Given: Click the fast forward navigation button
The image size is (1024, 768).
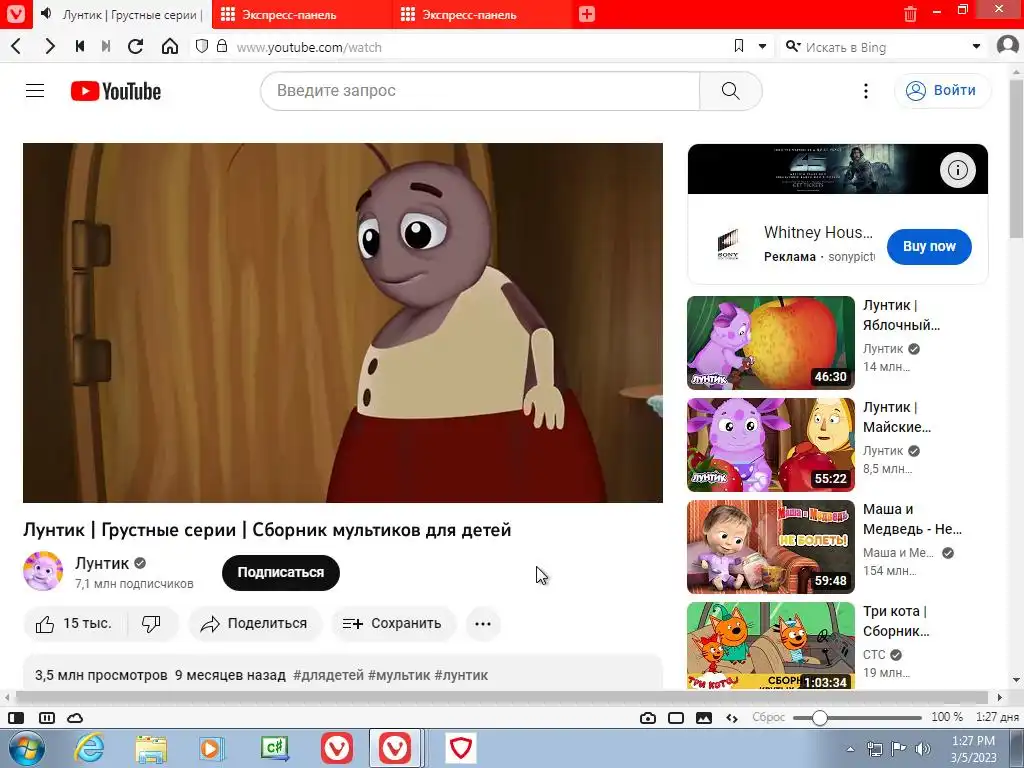Looking at the screenshot, I should pyautogui.click(x=106, y=46).
